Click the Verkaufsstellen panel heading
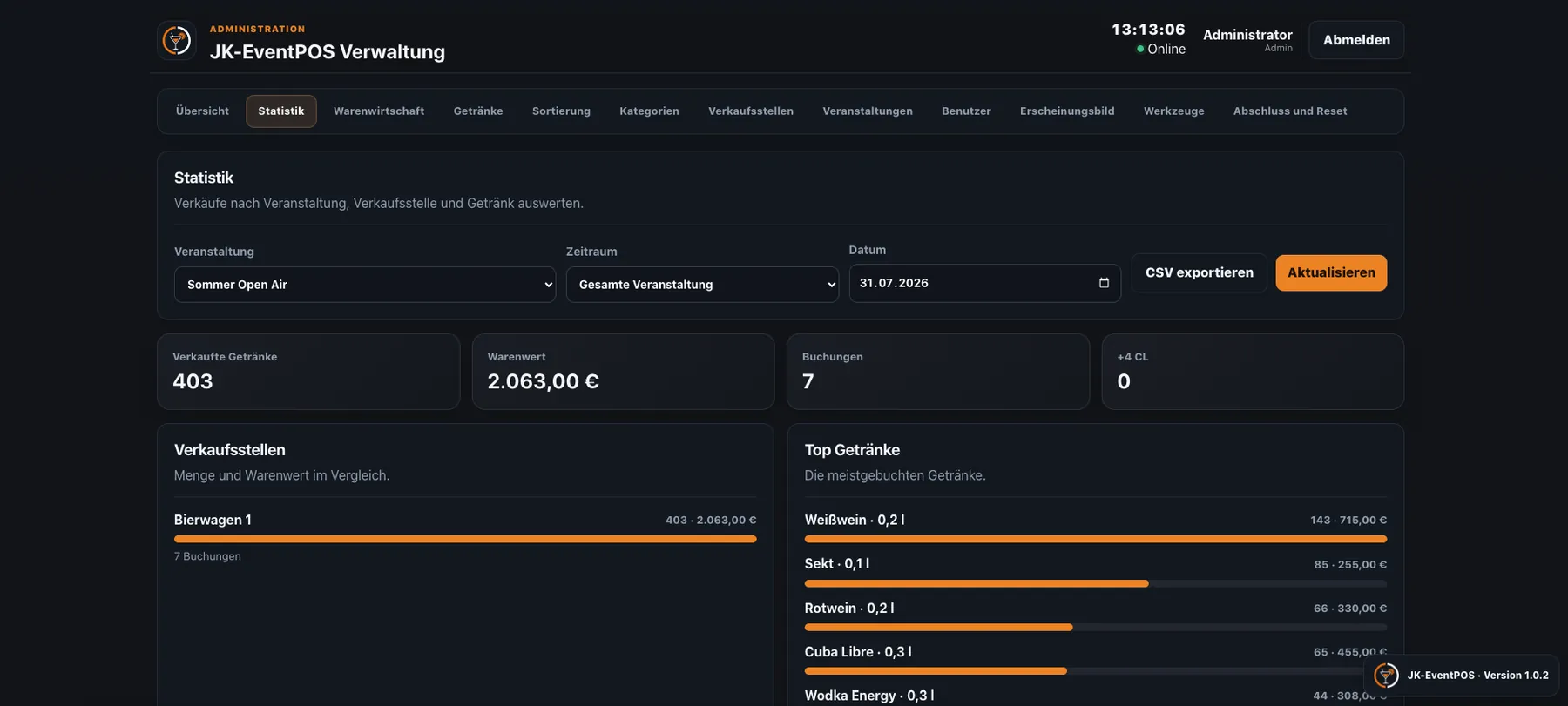 [230, 450]
